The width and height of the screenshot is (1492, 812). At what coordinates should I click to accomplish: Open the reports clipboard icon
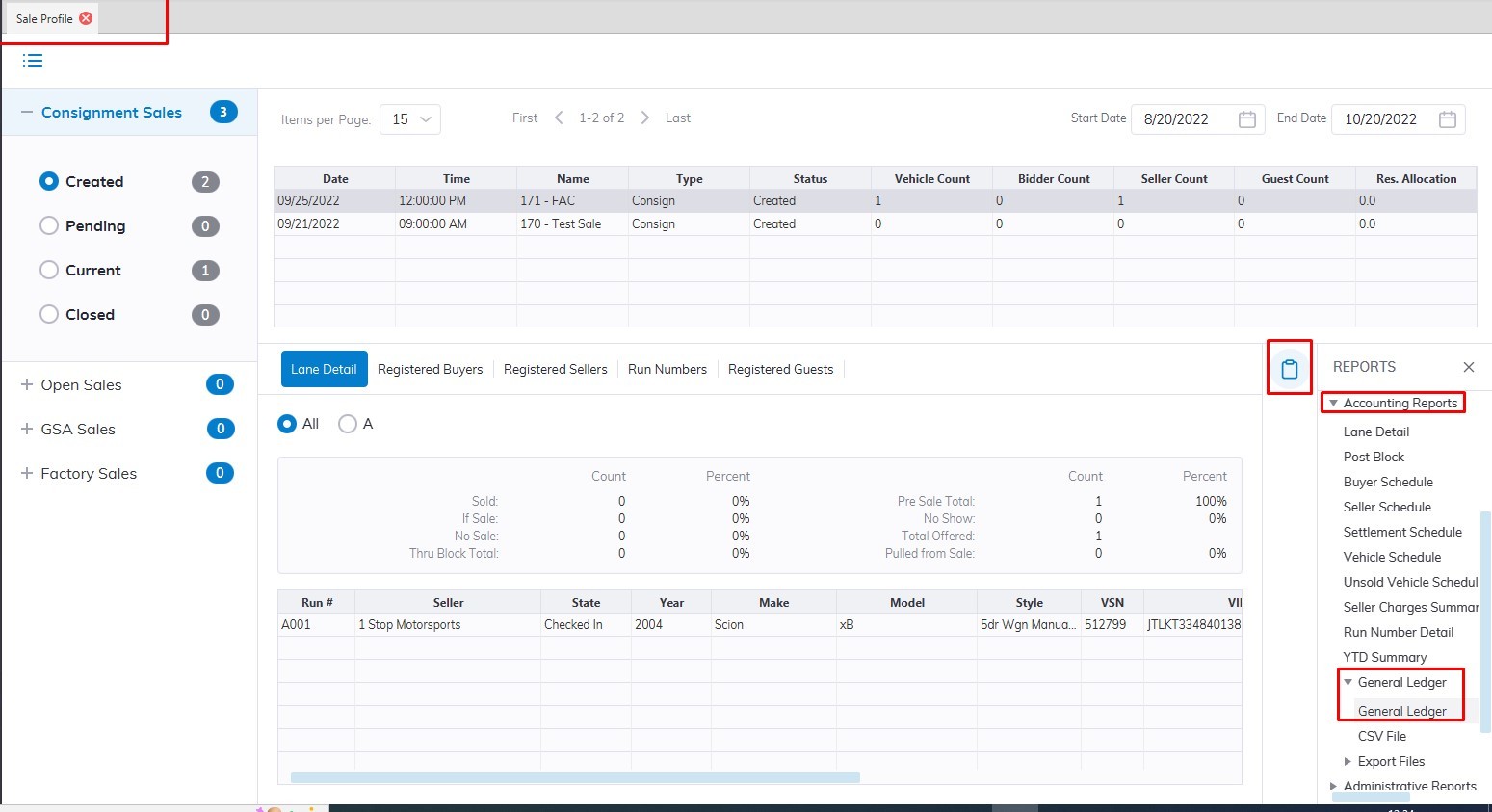tap(1289, 369)
